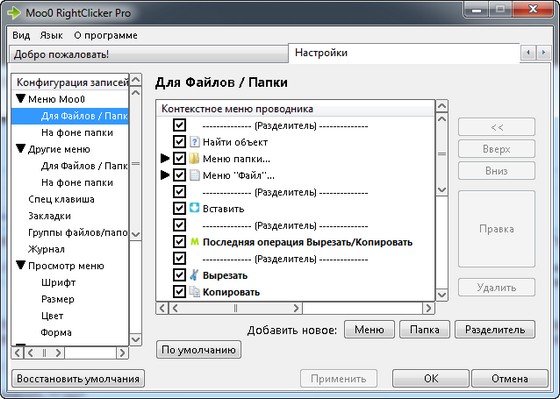The width and height of the screenshot is (560, 399).
Task: Uncheck the Вырезать checkbox
Action: pos(179,275)
